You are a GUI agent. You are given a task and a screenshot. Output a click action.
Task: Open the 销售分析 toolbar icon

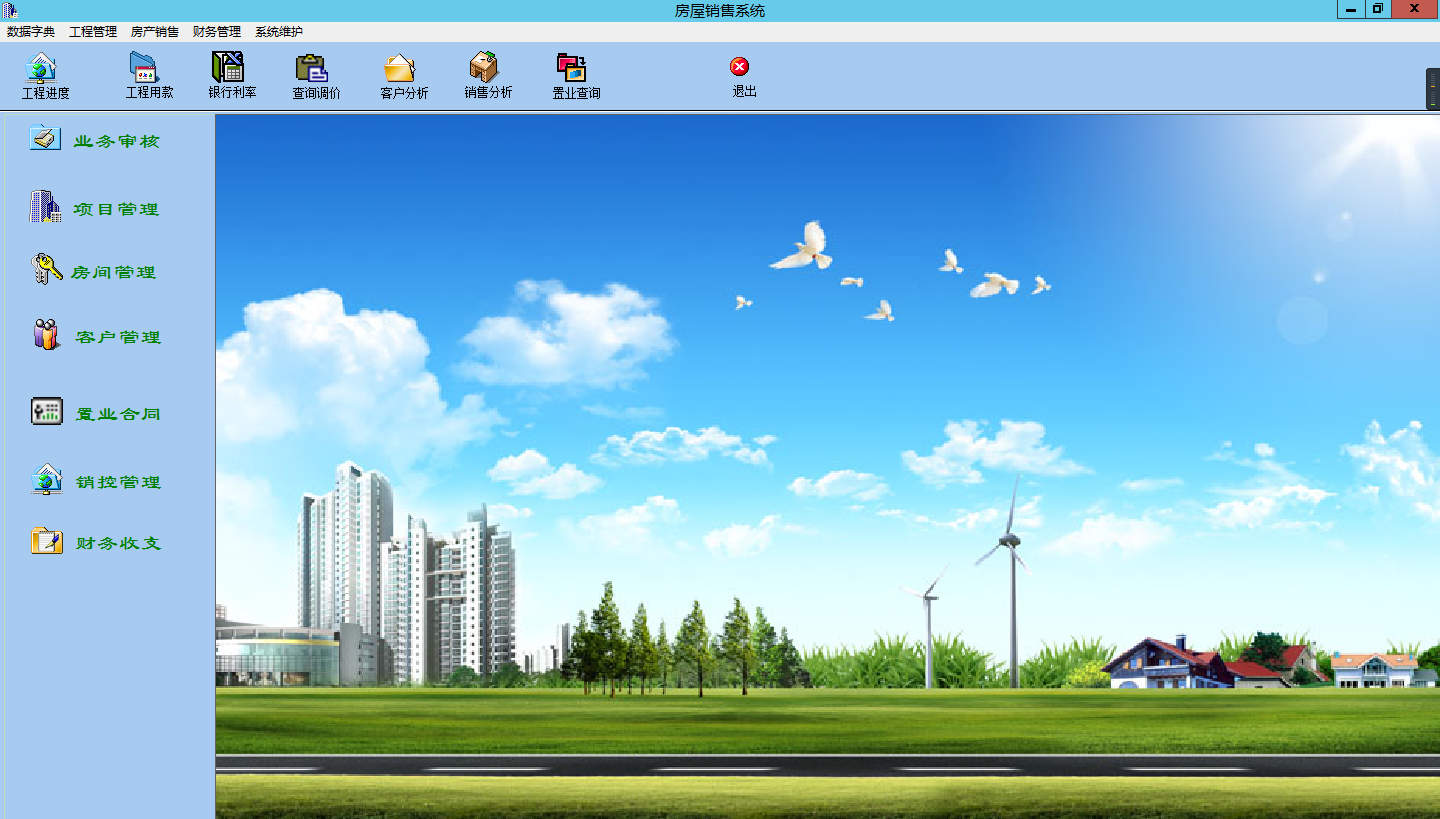484,67
